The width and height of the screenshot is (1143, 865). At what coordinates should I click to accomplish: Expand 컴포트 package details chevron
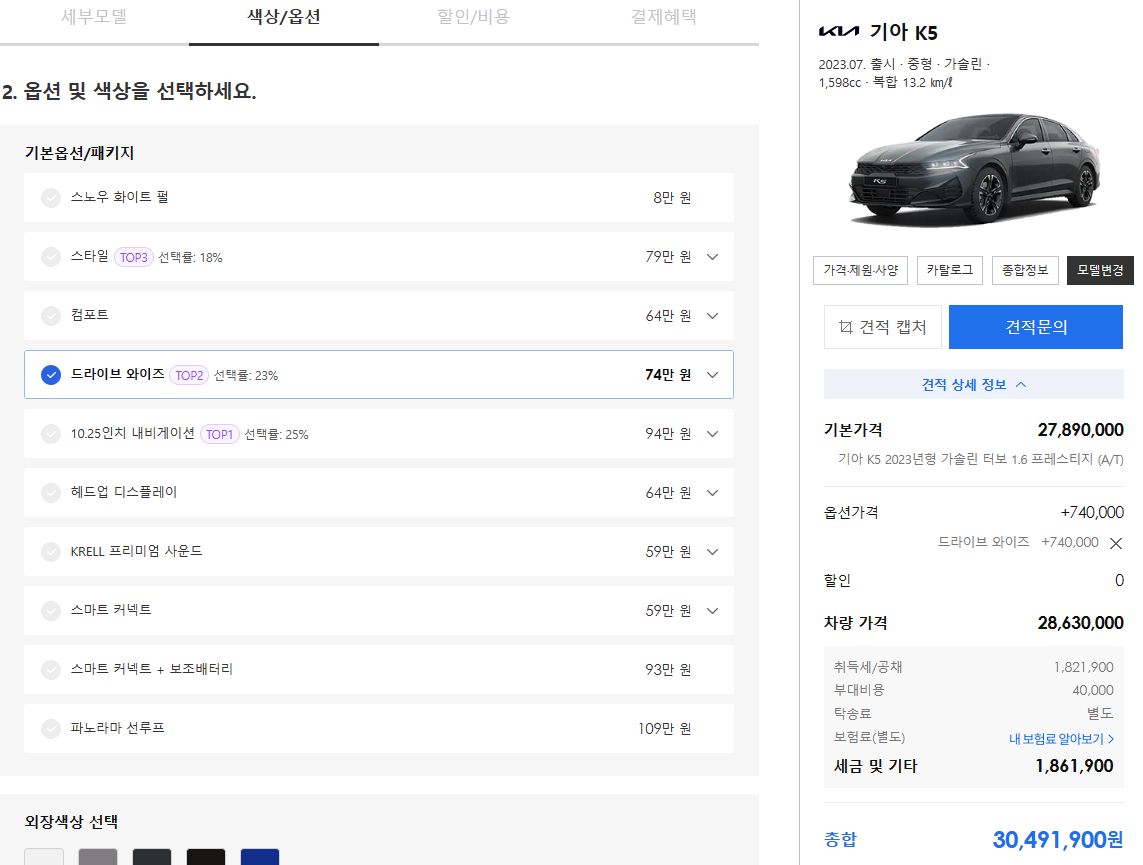click(713, 316)
